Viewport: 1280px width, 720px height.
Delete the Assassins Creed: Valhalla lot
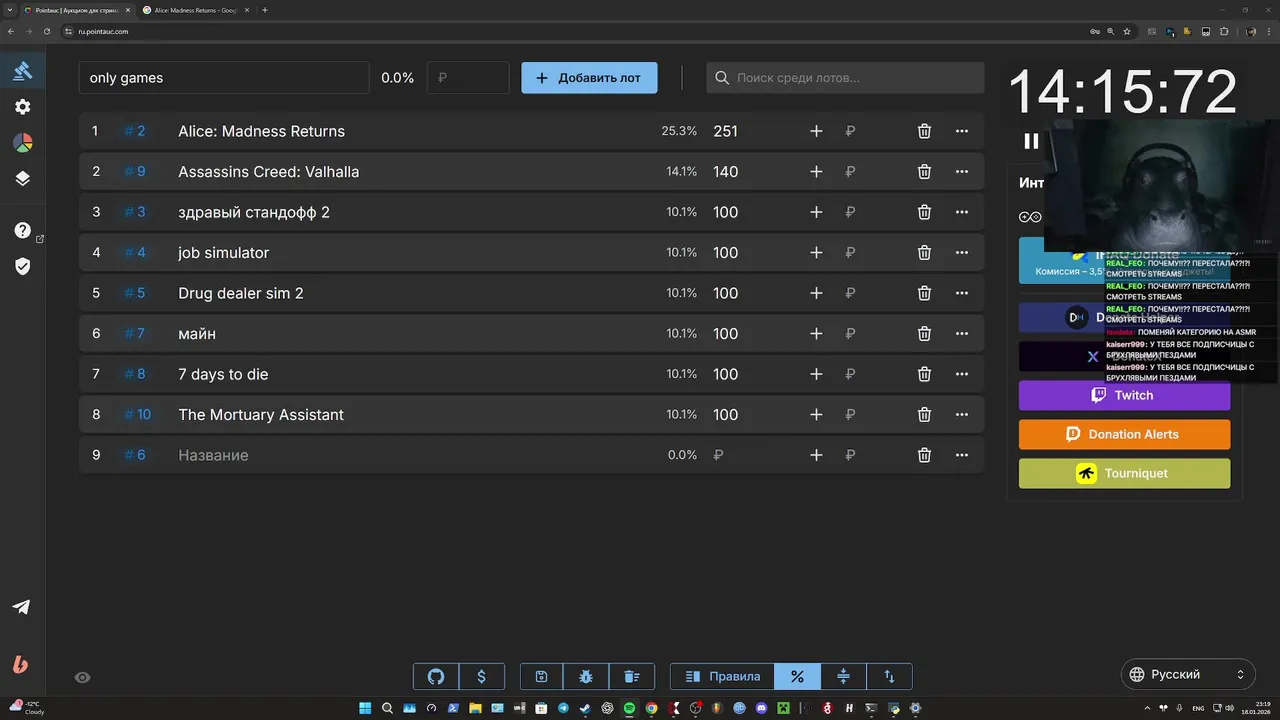tap(924, 172)
